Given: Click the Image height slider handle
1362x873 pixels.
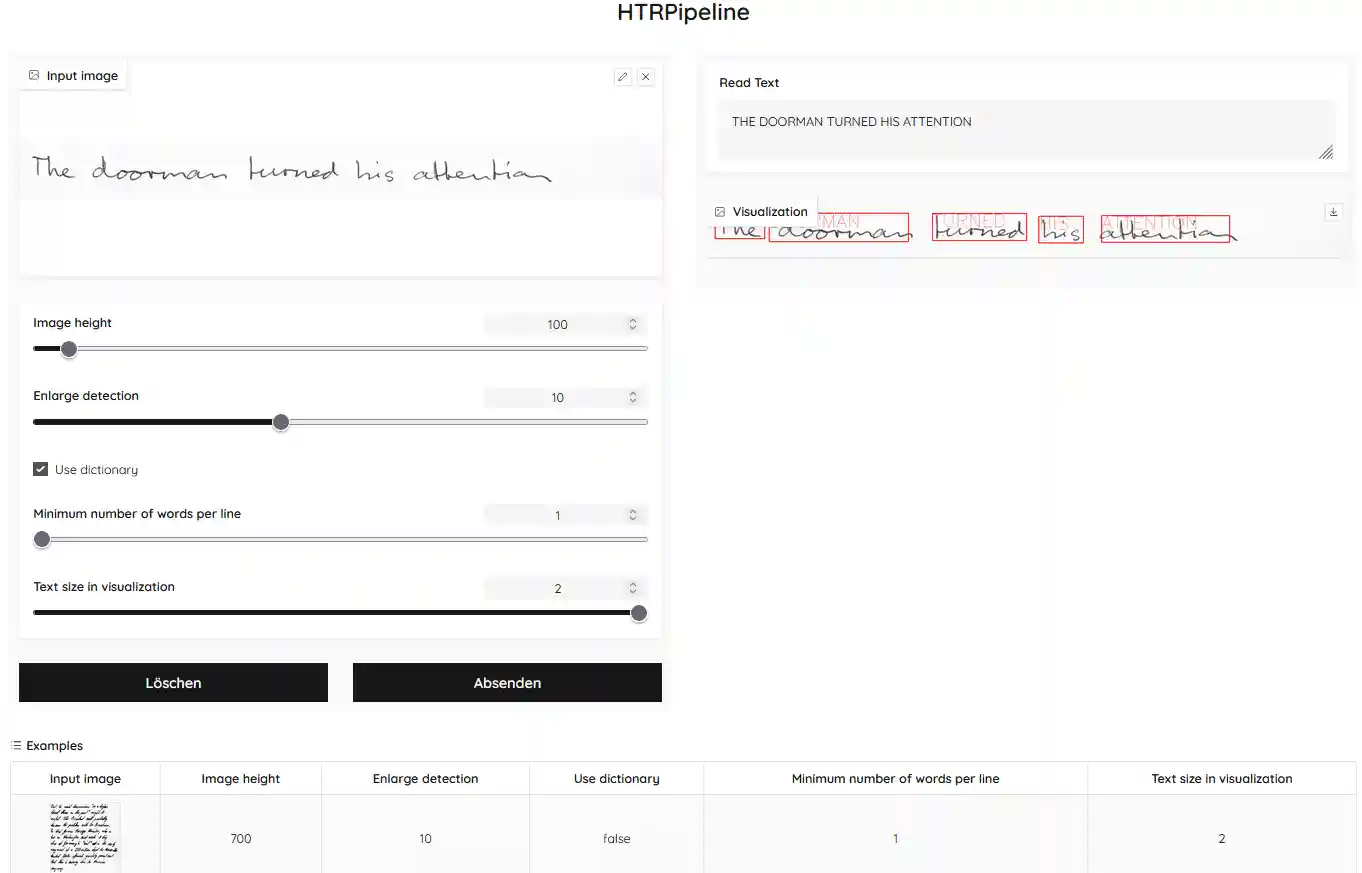Looking at the screenshot, I should [68, 349].
